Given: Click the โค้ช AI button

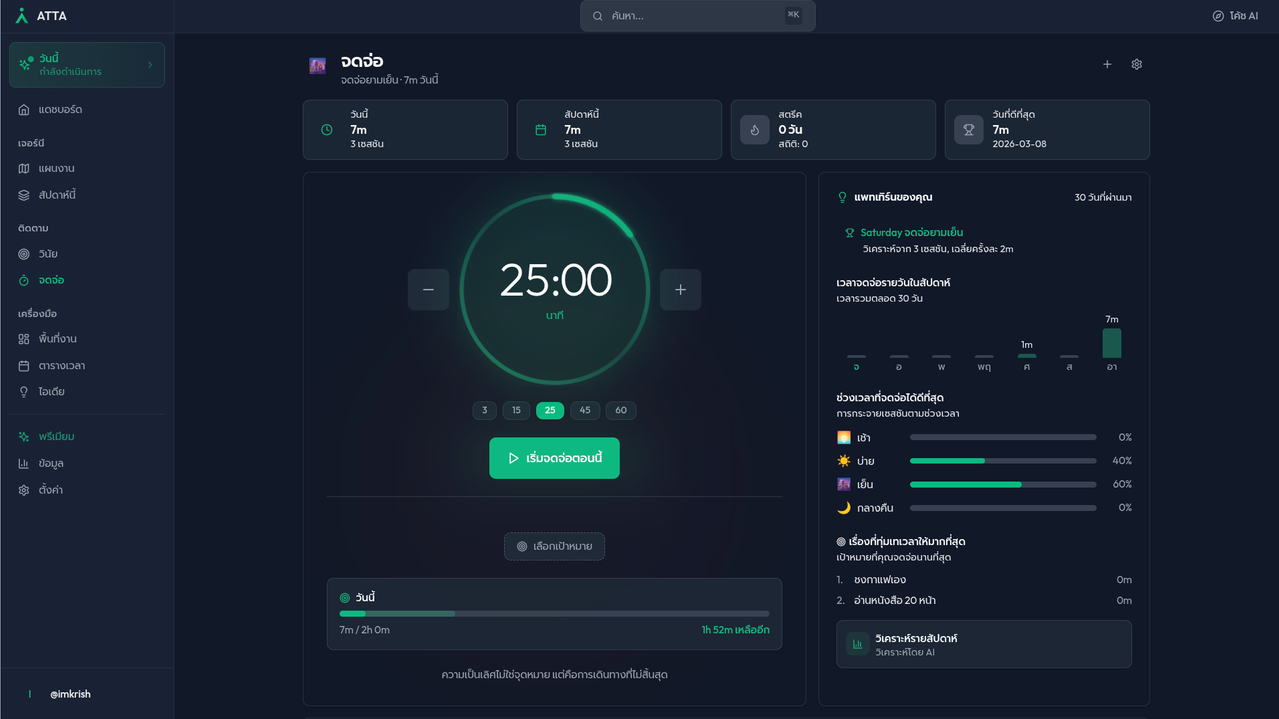Looking at the screenshot, I should (x=1235, y=16).
